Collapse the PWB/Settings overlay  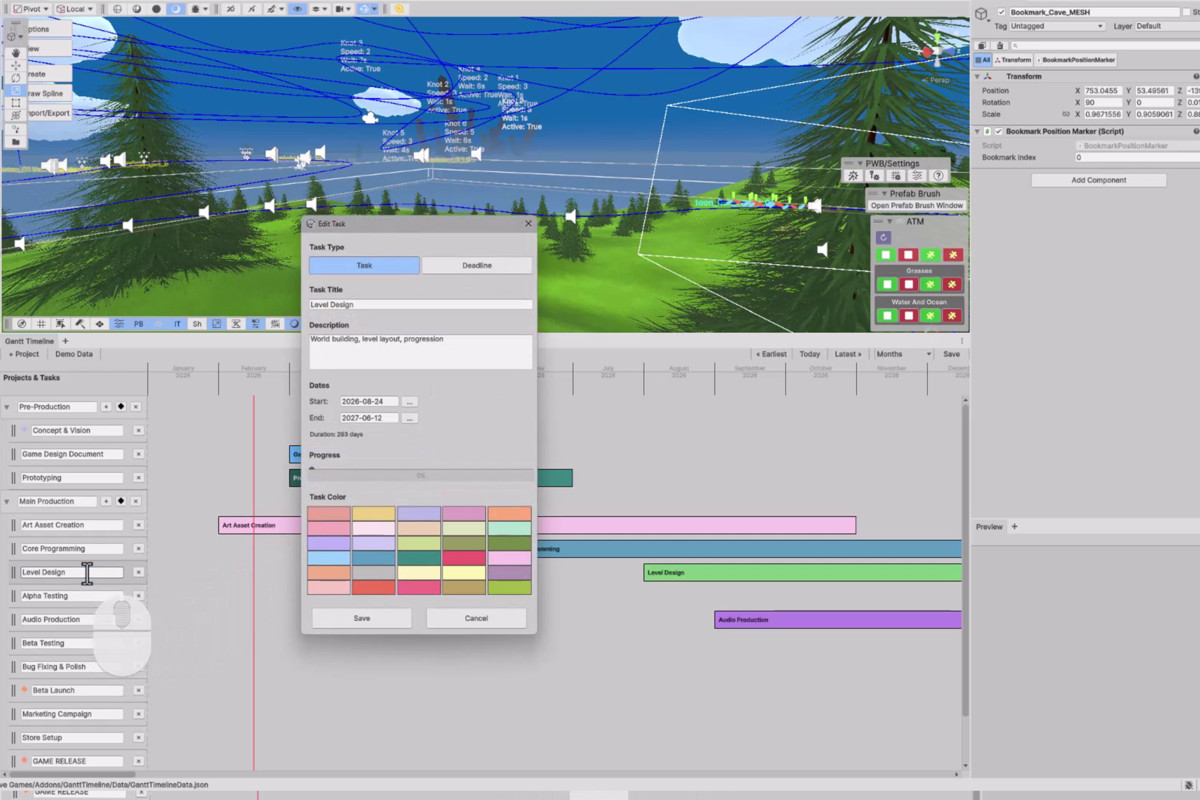(858, 163)
